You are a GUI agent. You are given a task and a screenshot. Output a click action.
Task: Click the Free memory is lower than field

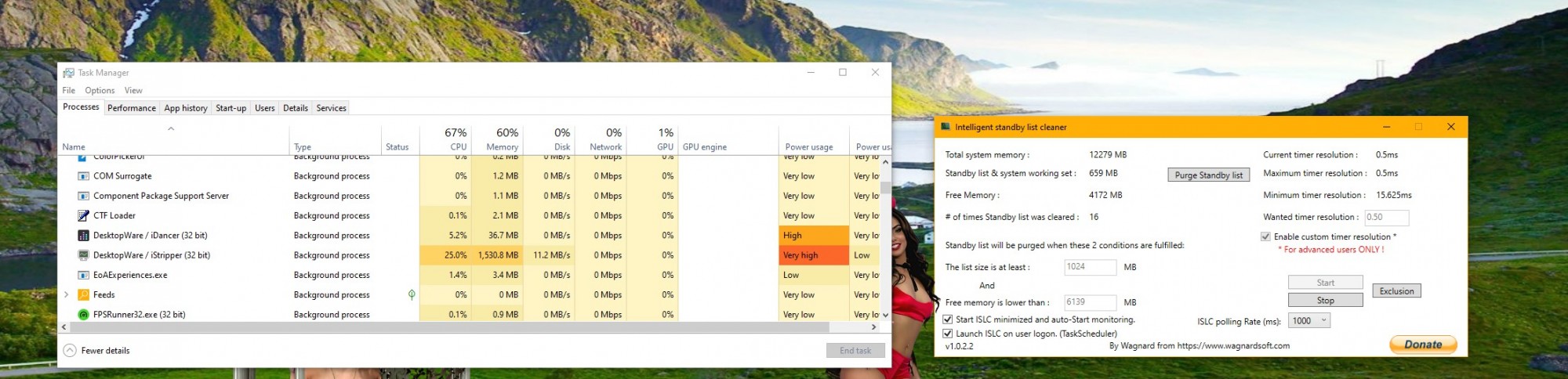coord(1090,302)
